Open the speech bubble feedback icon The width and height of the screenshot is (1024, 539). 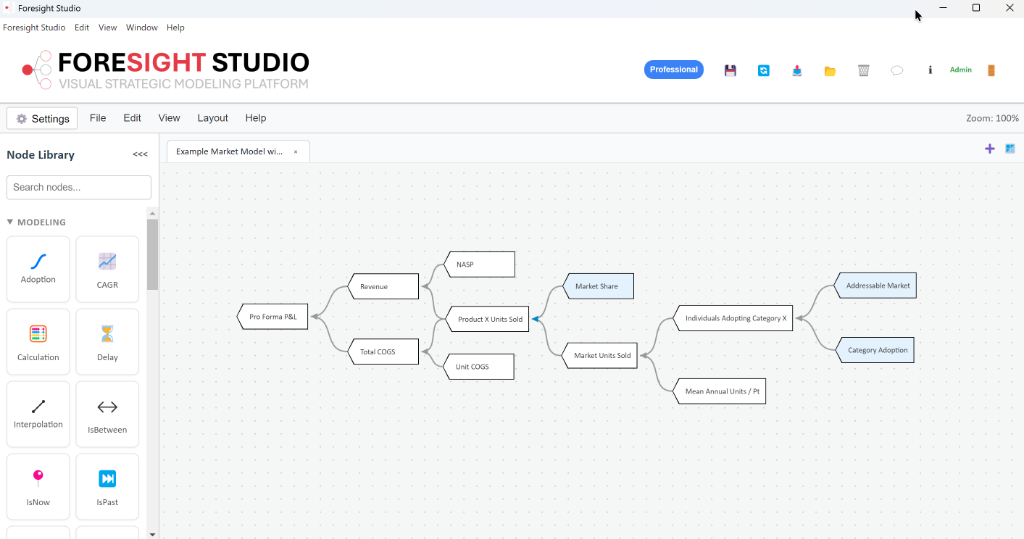tap(897, 70)
